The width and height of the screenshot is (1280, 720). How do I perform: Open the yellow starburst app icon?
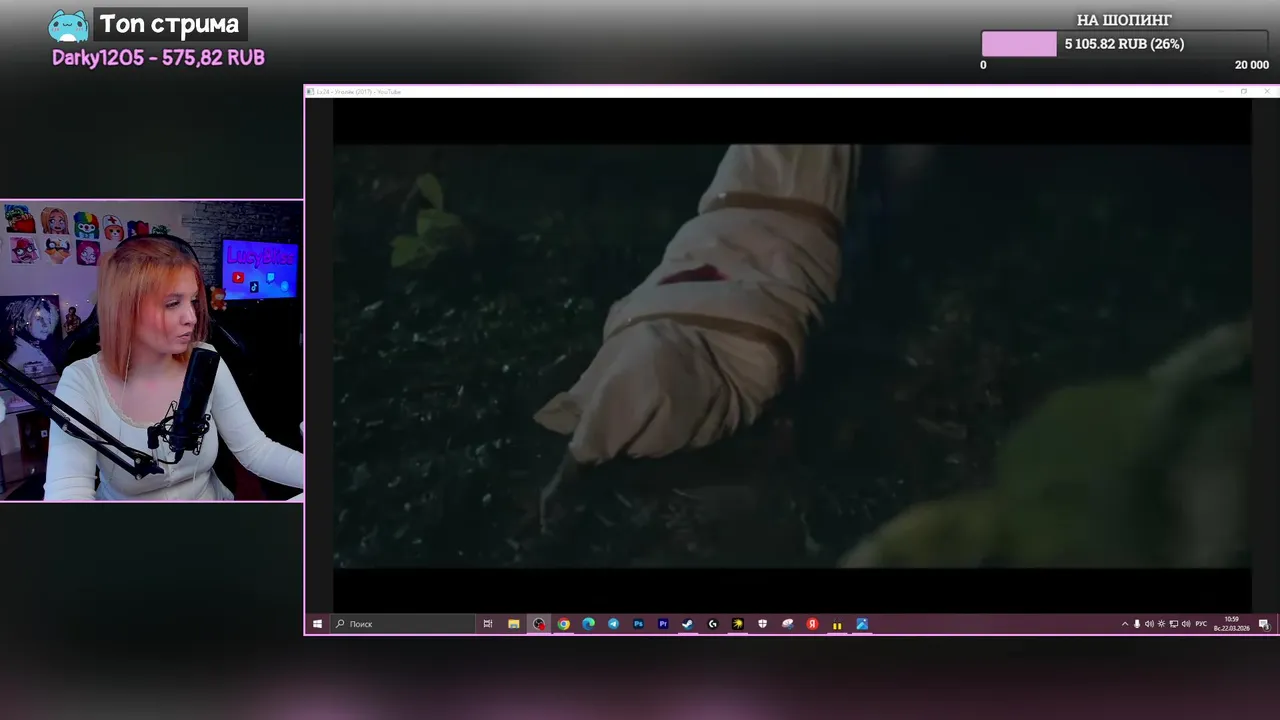coord(738,624)
